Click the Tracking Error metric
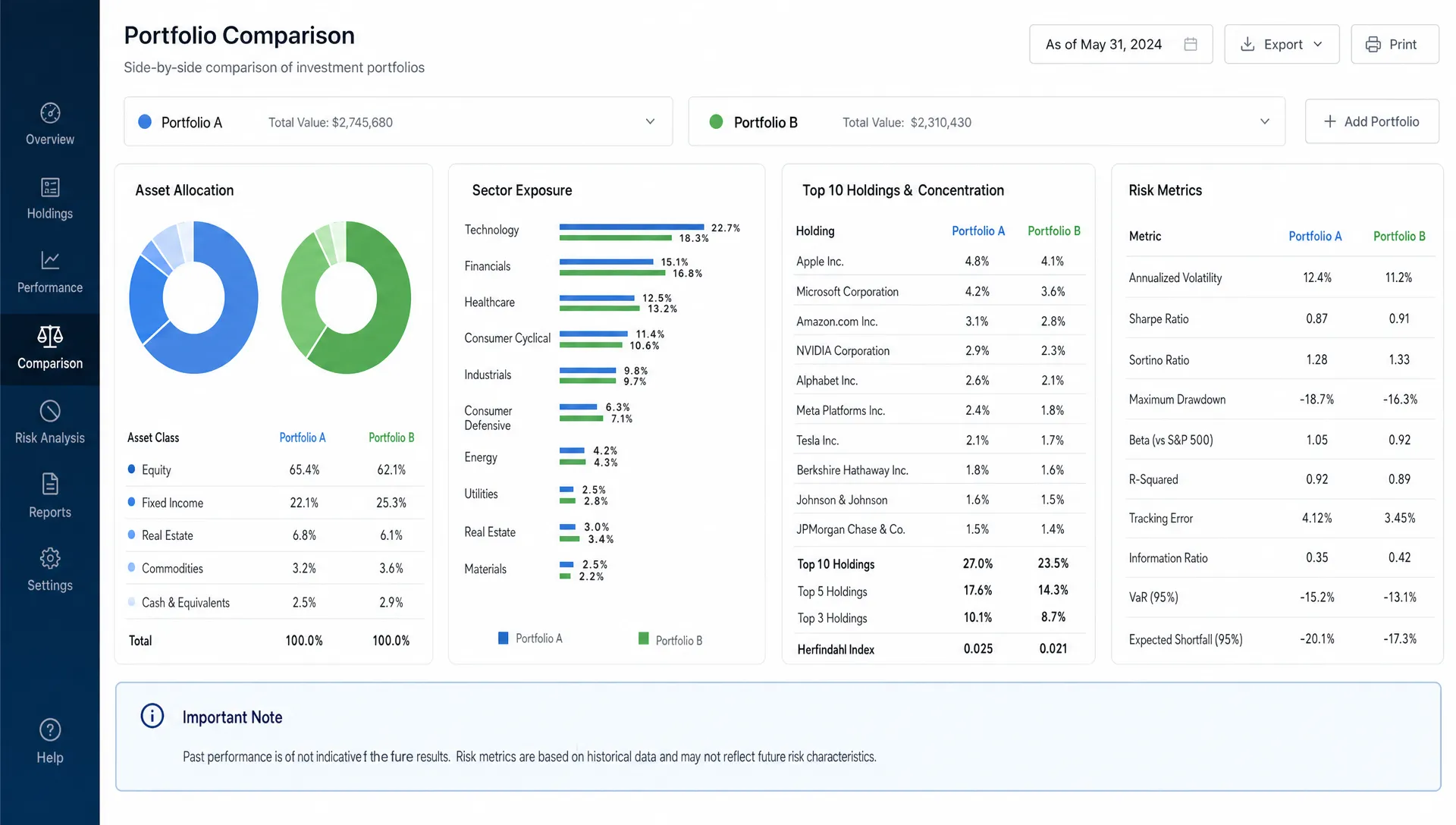This screenshot has width=1456, height=825. coord(1160,518)
